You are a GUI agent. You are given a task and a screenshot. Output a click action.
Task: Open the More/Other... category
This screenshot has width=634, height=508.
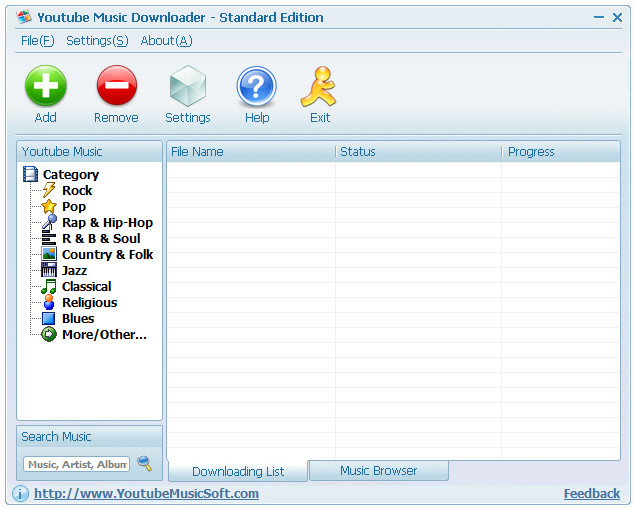[x=104, y=334]
